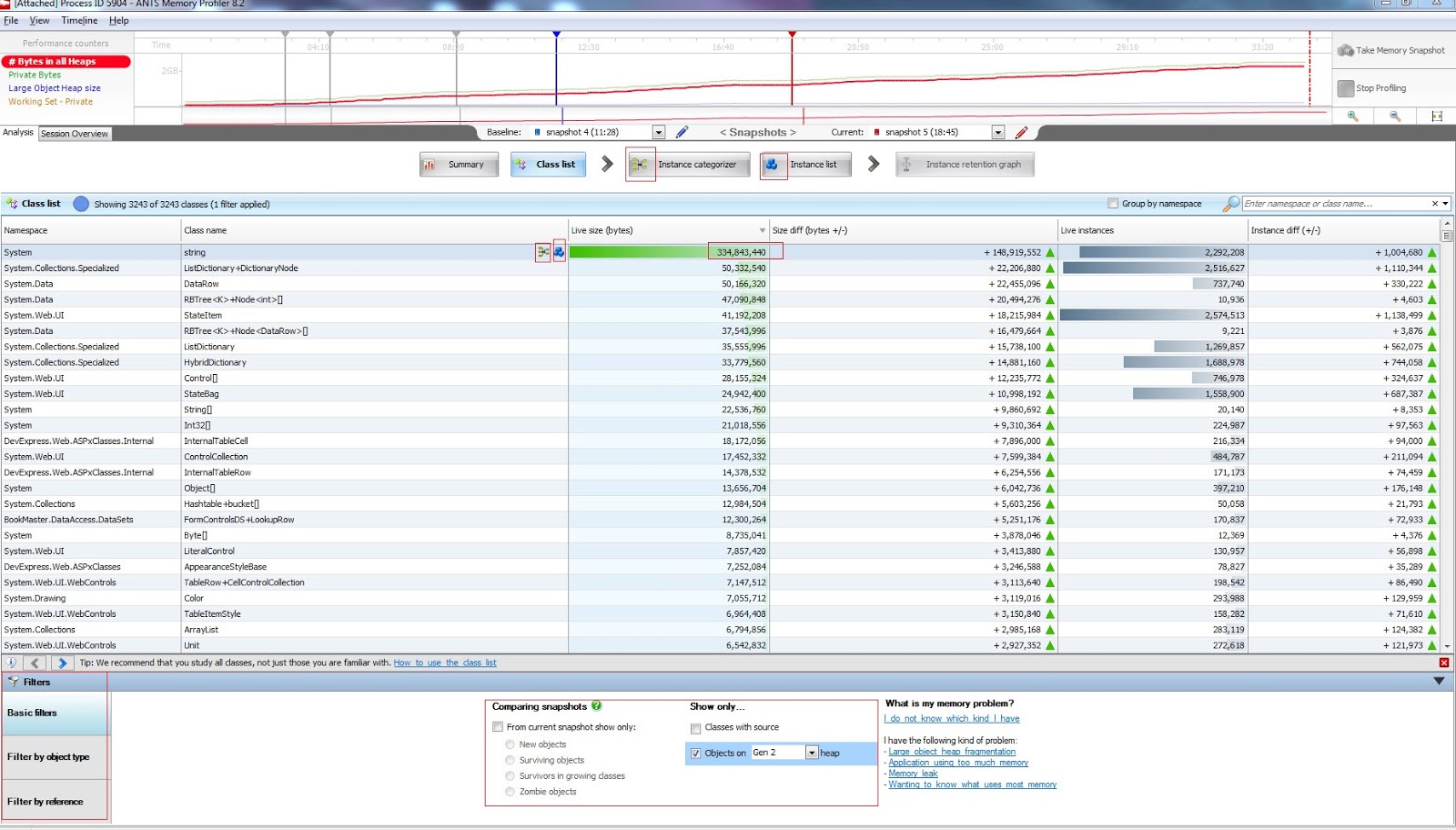Screen dimensions: 1456x830
Task: Open the File menu
Action: point(11,20)
